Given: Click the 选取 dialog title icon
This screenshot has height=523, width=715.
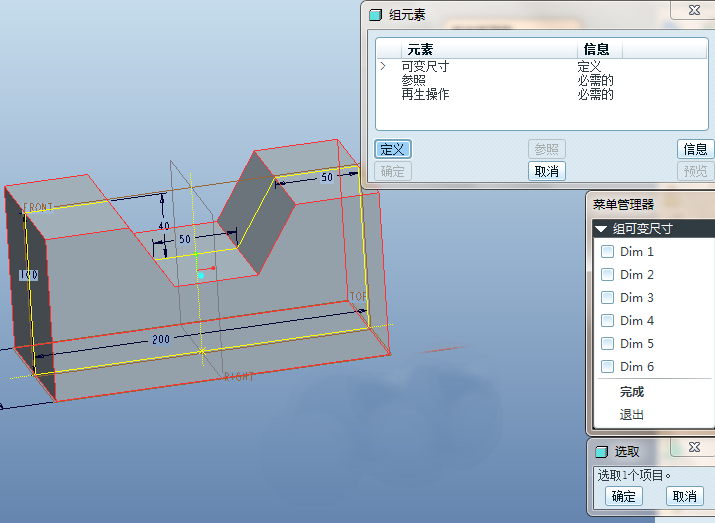Looking at the screenshot, I should click(x=601, y=451).
